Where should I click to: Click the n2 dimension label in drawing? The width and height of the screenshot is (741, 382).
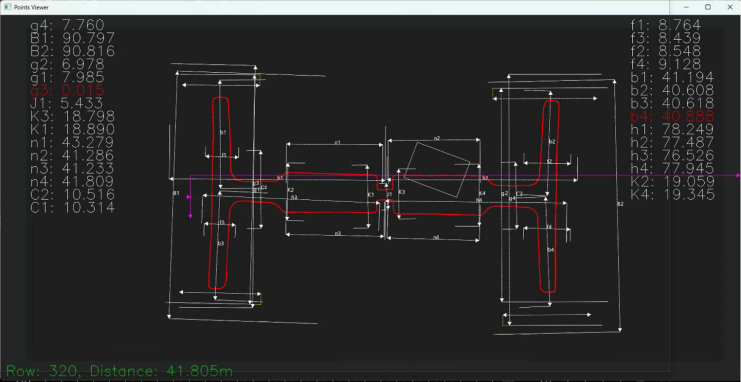click(x=437, y=139)
